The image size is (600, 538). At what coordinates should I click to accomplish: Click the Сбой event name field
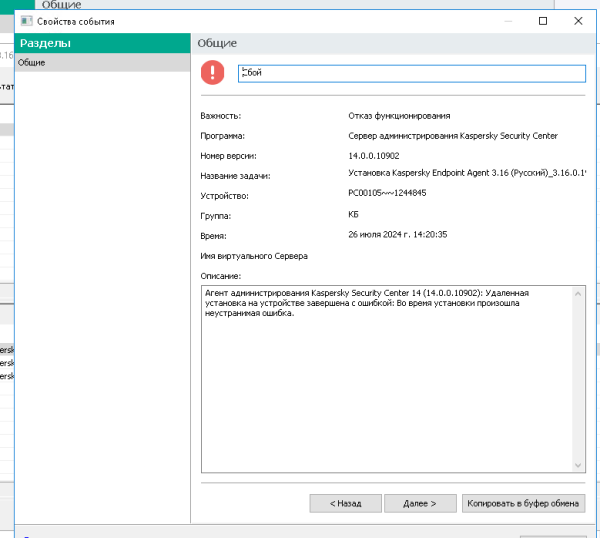coord(410,74)
